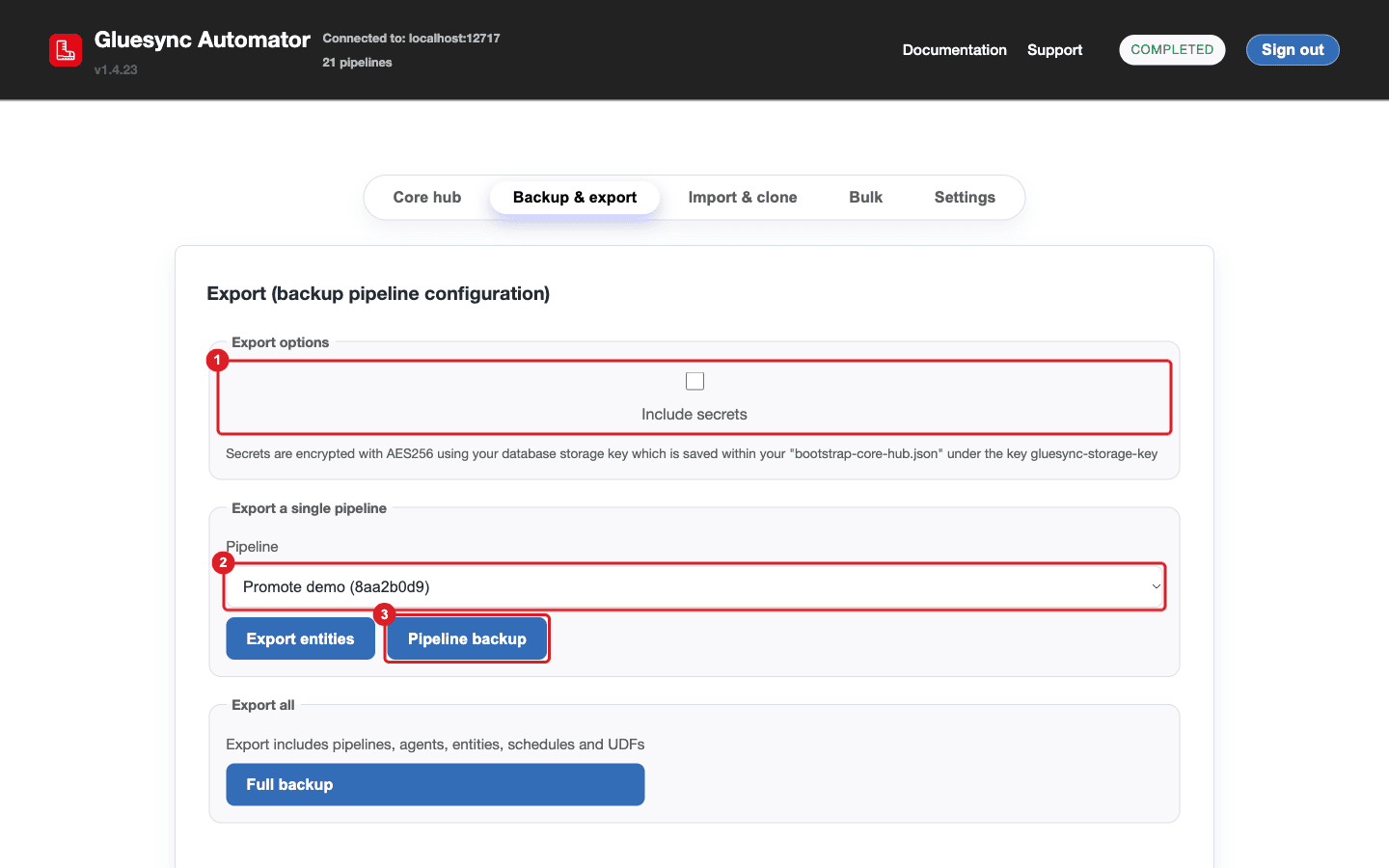Click the version text v1.4.23
The width and height of the screenshot is (1389, 868).
coord(116,69)
